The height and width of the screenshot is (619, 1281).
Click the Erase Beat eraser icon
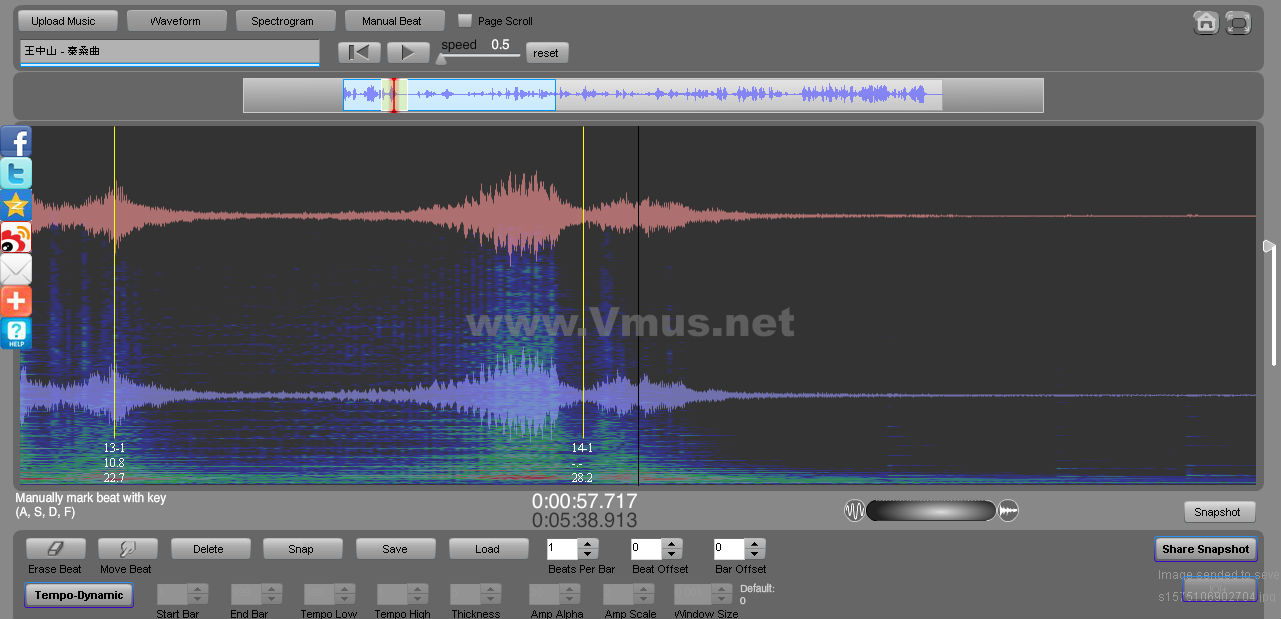[x=55, y=549]
